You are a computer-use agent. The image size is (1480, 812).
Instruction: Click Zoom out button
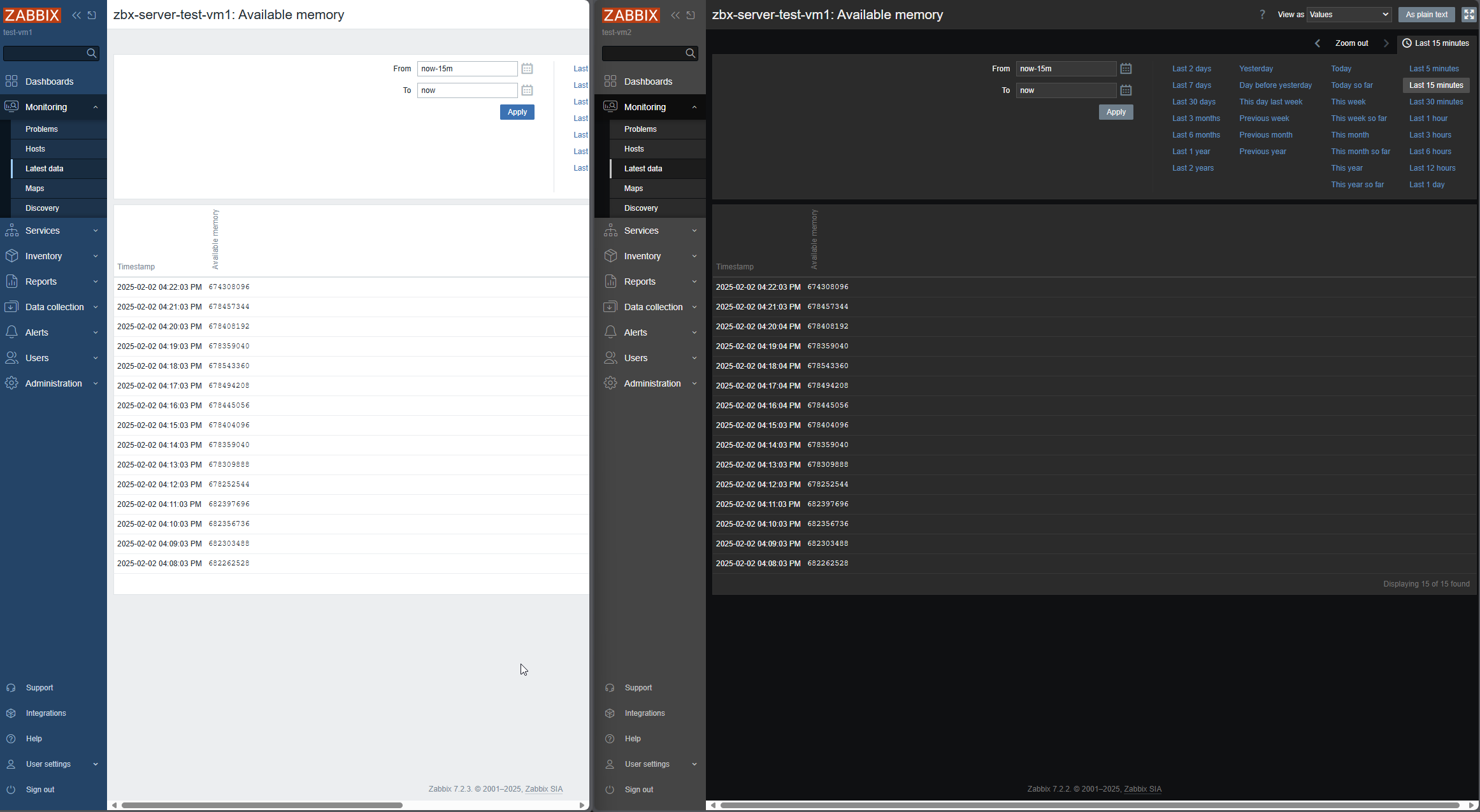click(x=1352, y=43)
